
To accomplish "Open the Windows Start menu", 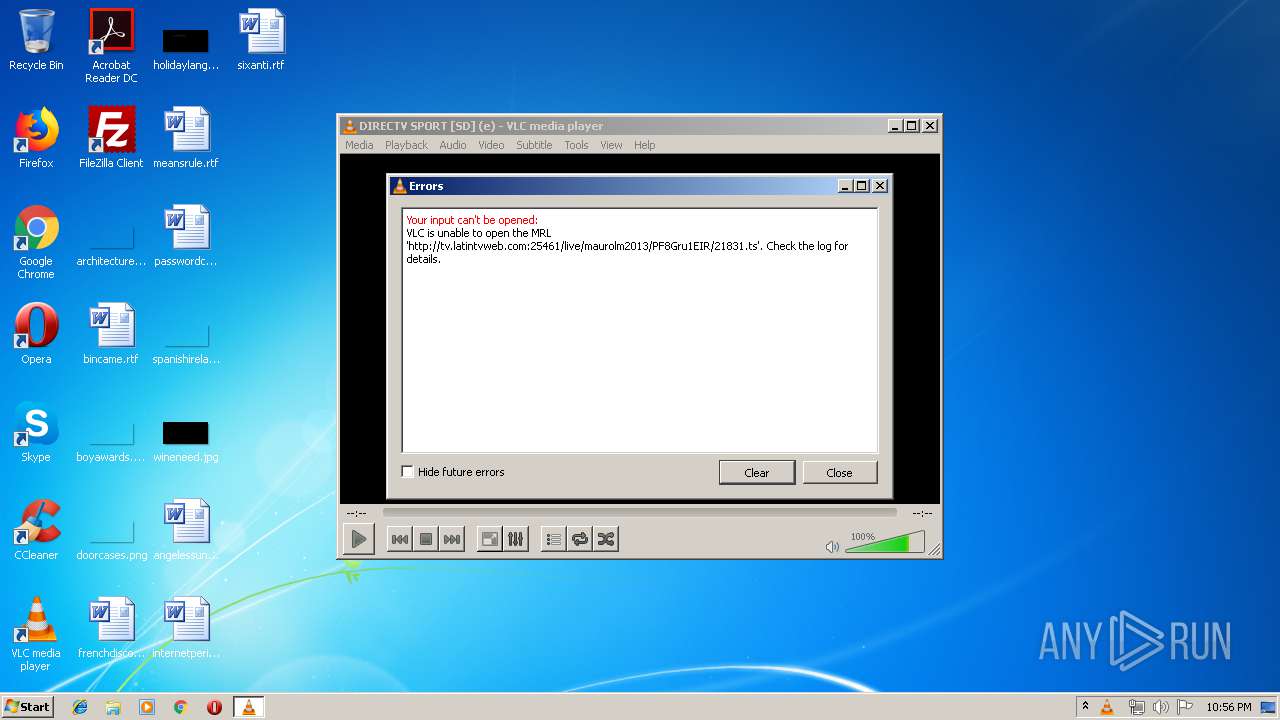I will (x=27, y=707).
